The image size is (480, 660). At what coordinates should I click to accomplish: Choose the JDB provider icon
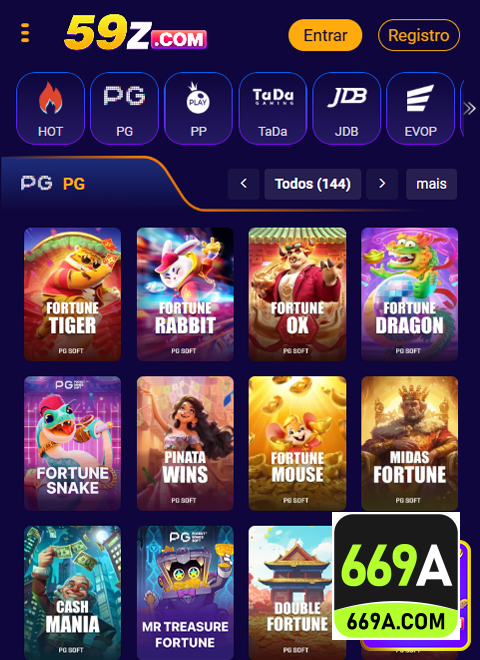click(x=347, y=109)
